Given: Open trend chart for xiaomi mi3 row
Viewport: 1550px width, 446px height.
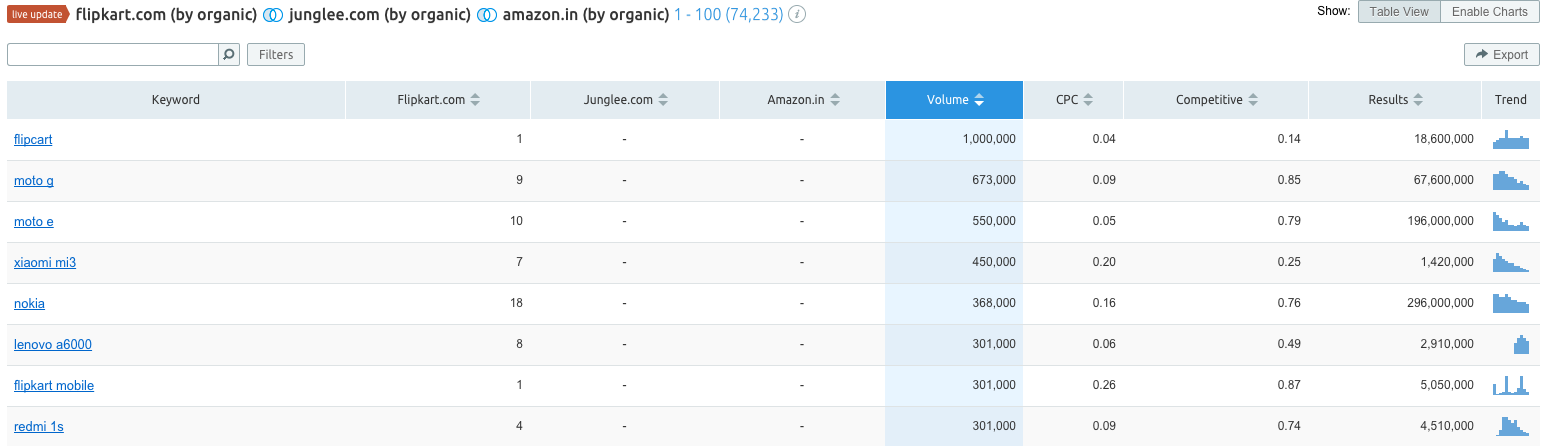Looking at the screenshot, I should pyautogui.click(x=1511, y=262).
